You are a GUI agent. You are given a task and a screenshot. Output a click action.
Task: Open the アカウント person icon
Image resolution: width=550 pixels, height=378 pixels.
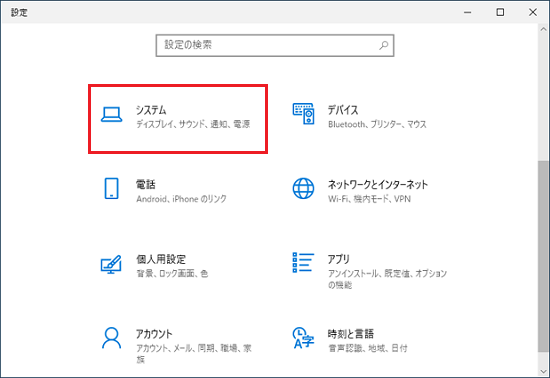112,338
